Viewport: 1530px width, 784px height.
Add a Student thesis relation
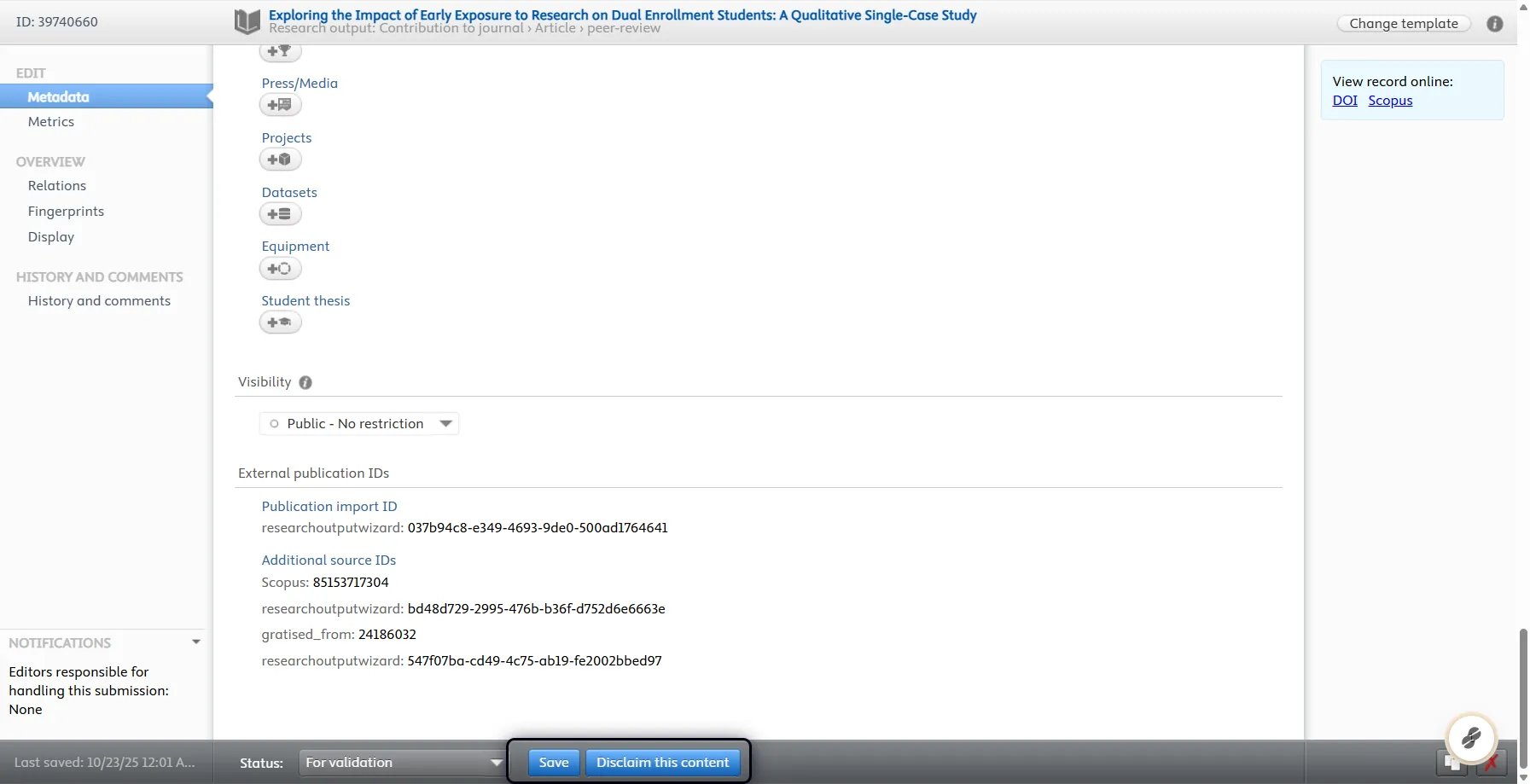pyautogui.click(x=280, y=322)
